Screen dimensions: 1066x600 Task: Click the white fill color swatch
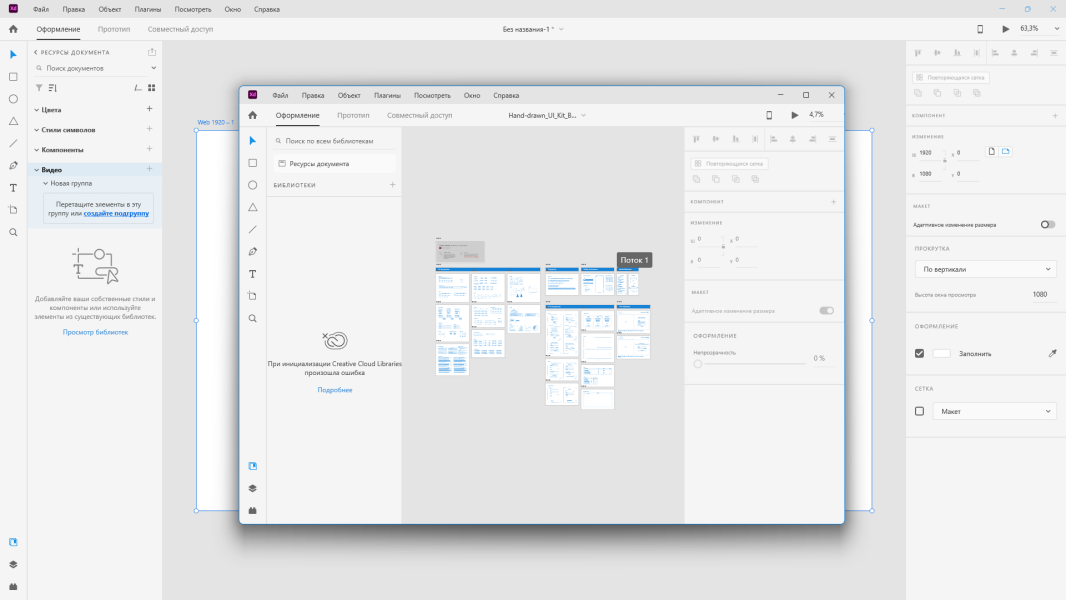pos(941,353)
